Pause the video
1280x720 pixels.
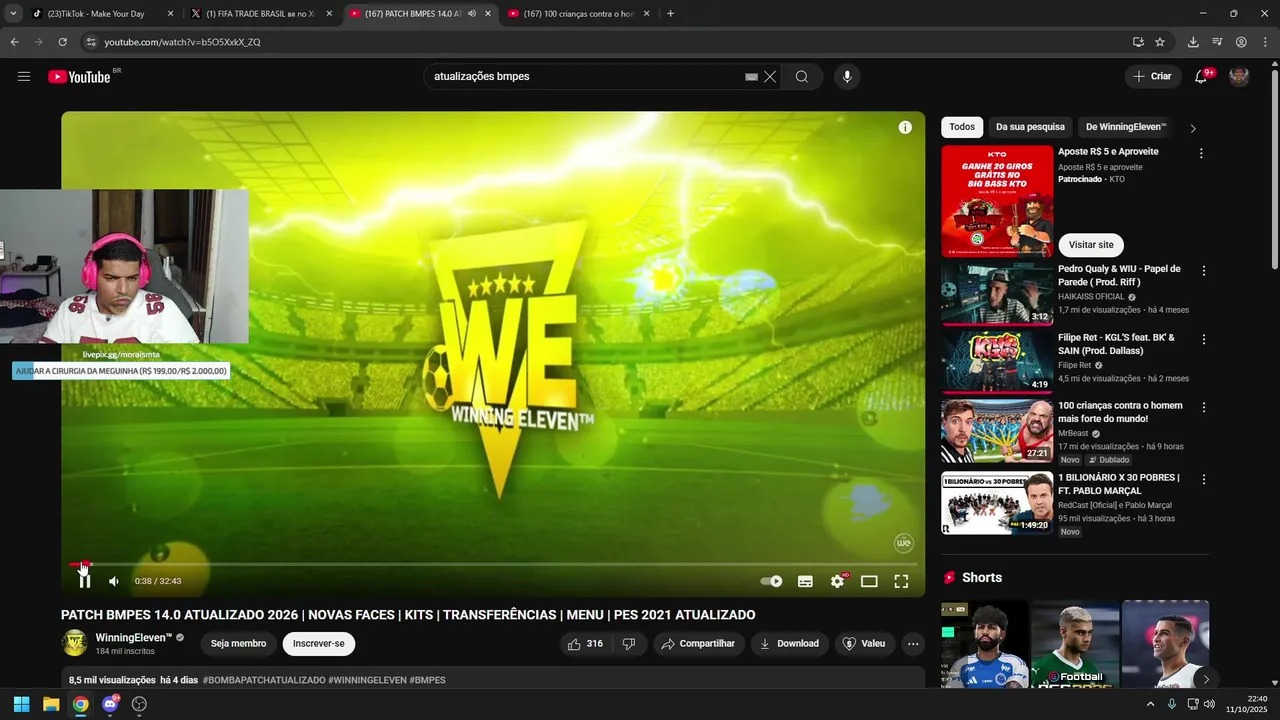click(85, 581)
